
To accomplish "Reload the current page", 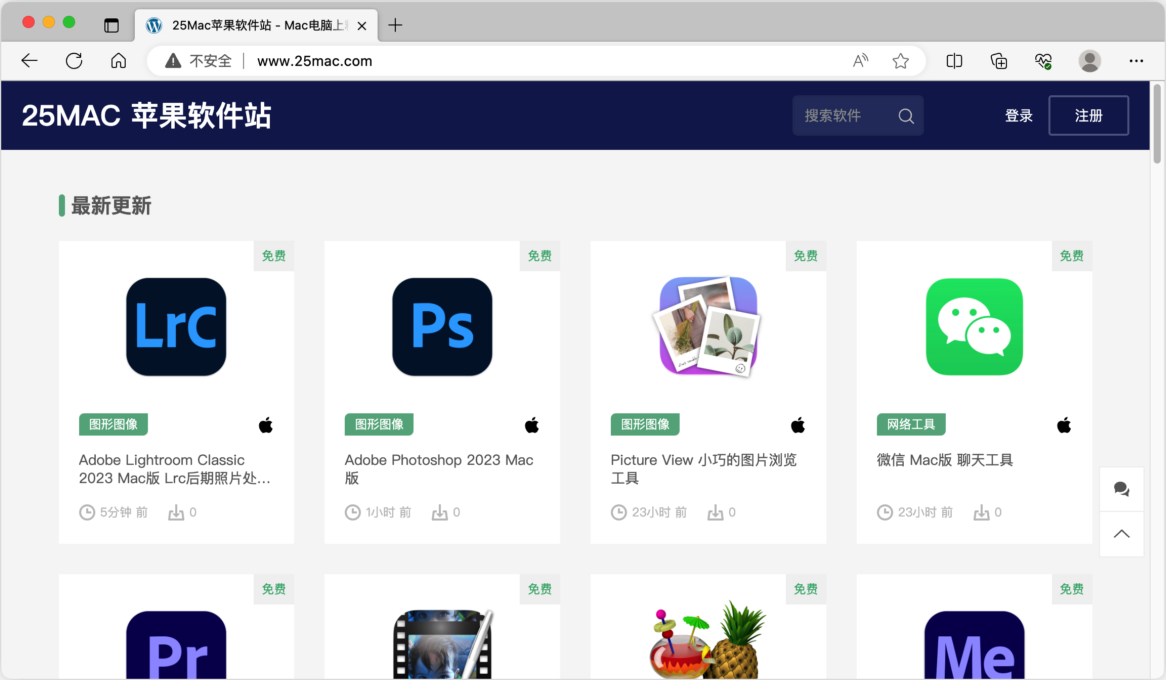I will point(74,61).
